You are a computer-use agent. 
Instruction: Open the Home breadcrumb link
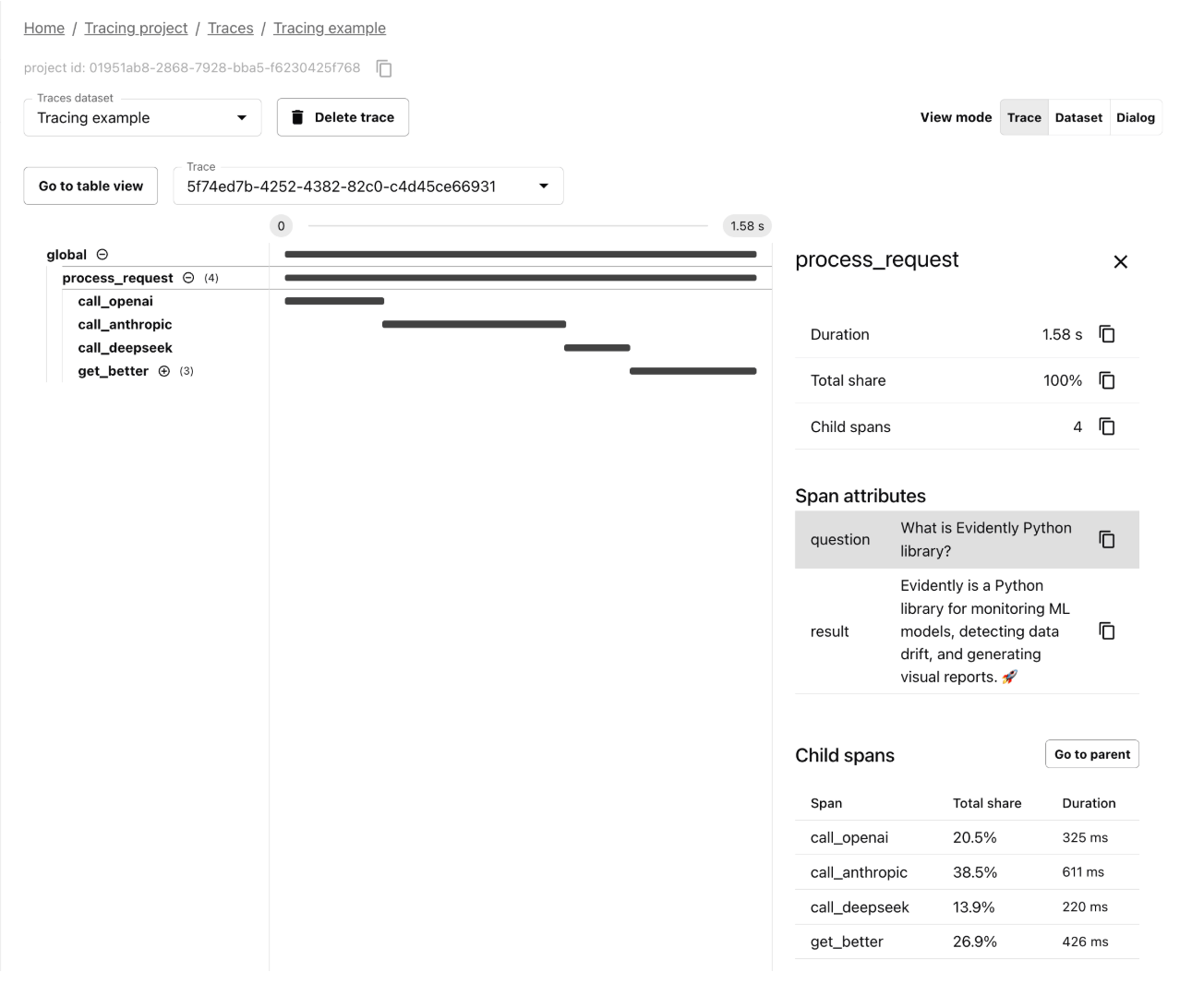[43, 28]
